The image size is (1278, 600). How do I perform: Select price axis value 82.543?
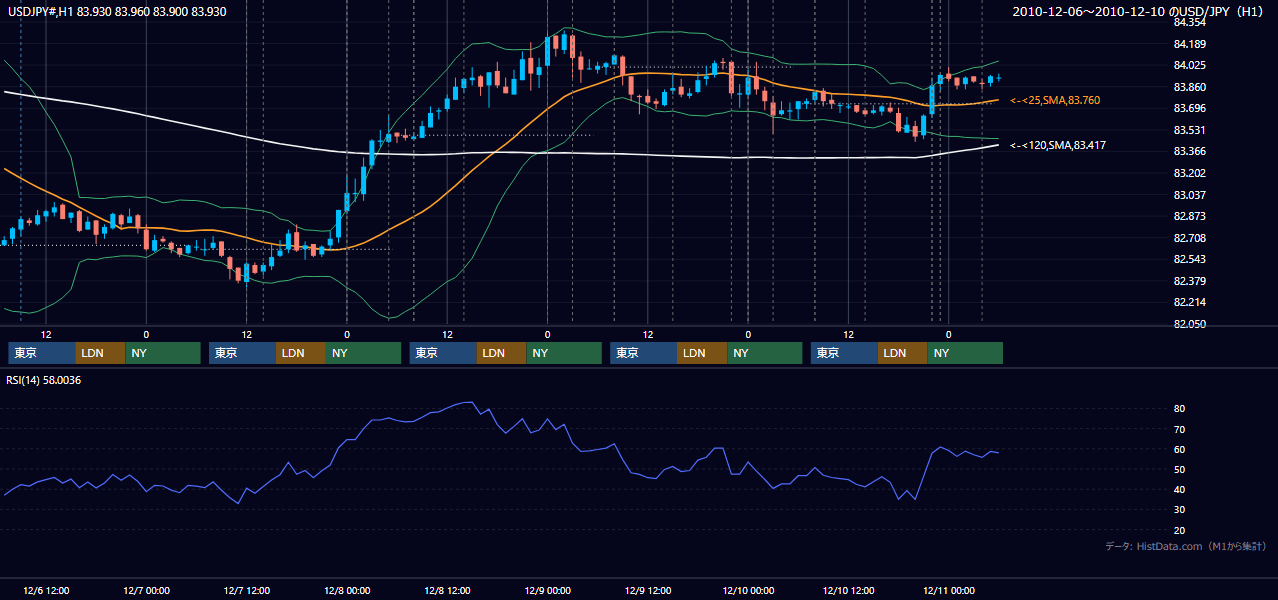click(x=1189, y=259)
